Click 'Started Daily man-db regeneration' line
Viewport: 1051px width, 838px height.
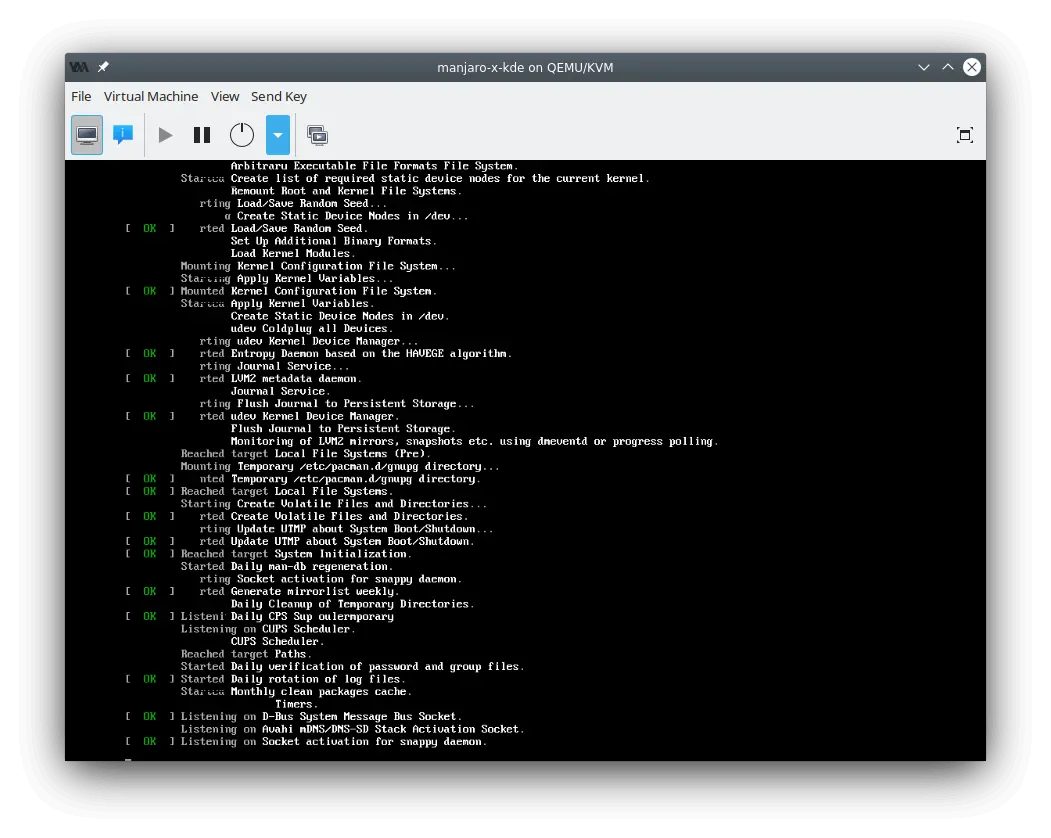286,566
